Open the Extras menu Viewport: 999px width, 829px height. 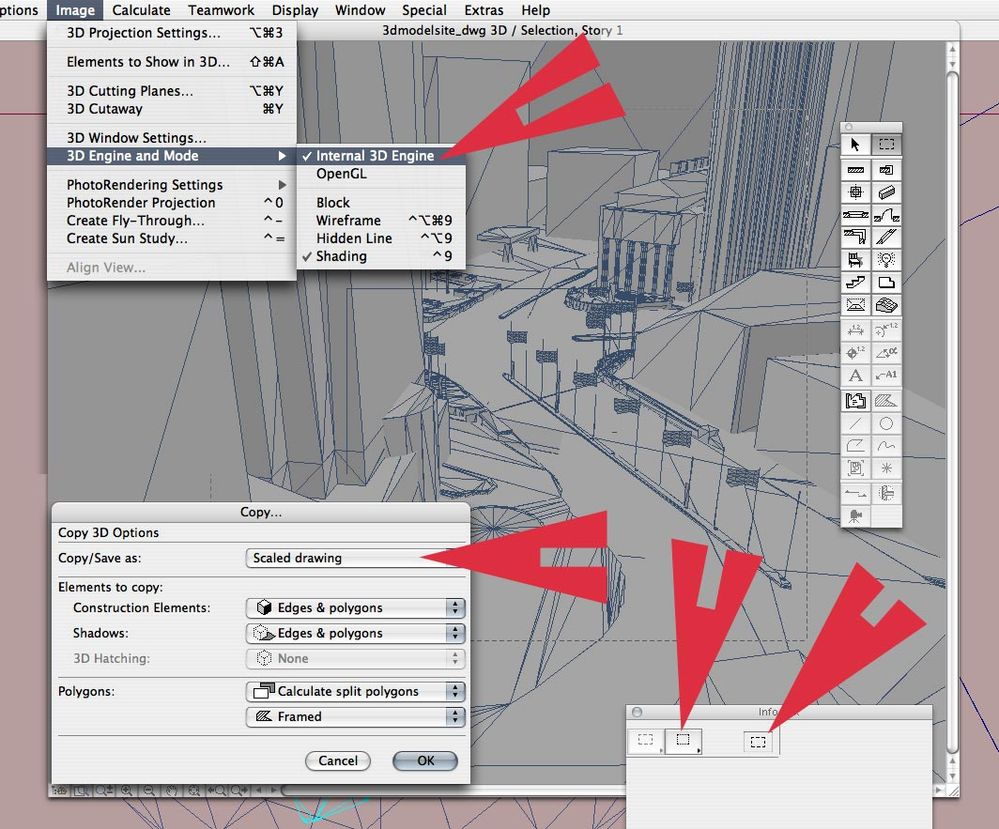484,10
